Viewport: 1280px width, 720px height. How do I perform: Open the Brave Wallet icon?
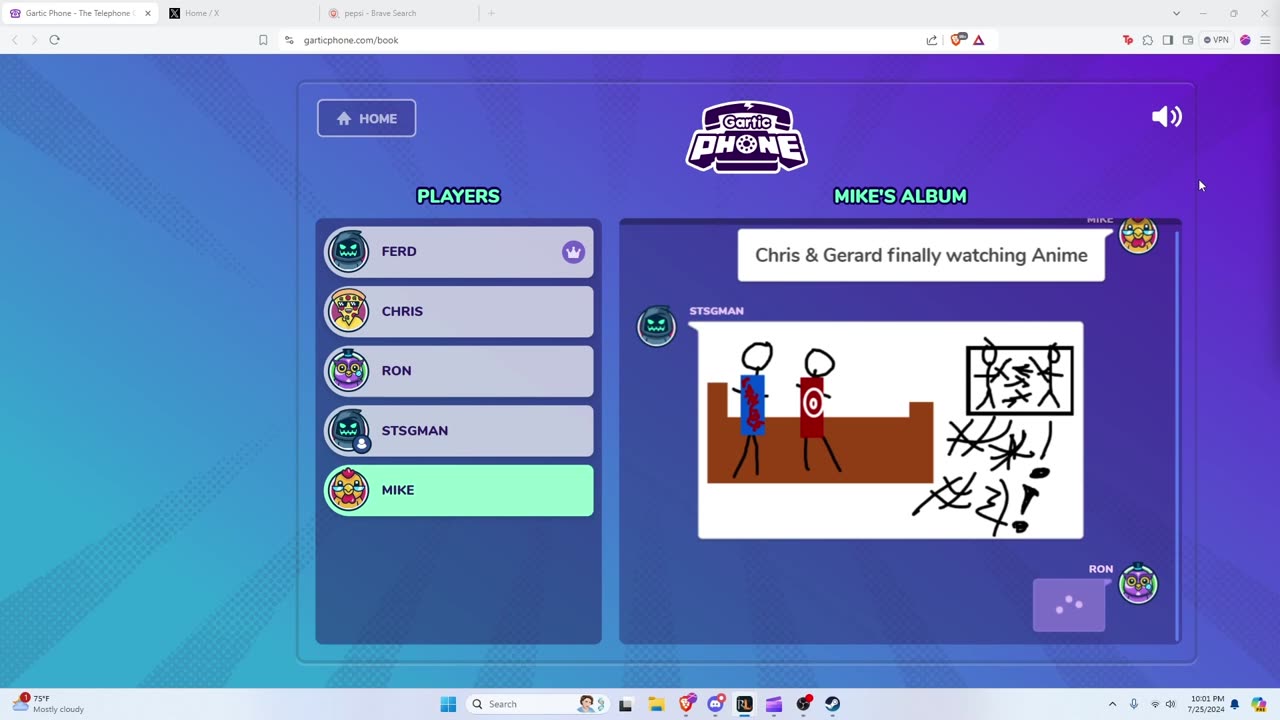tap(1188, 40)
